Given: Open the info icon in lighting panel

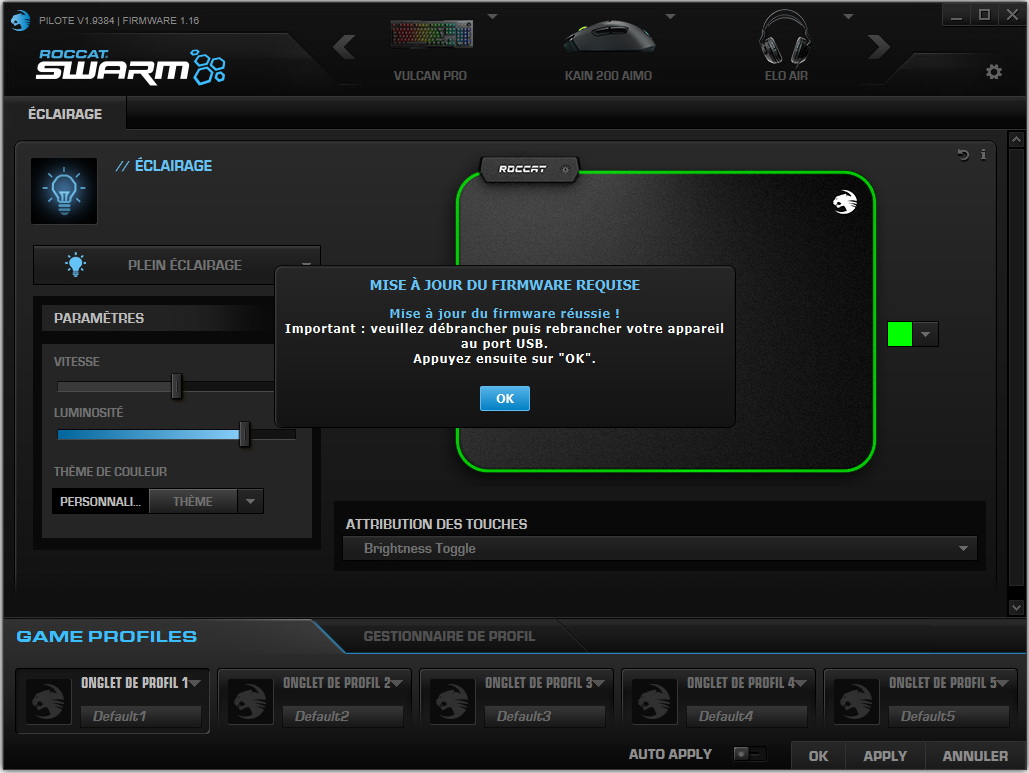Looking at the screenshot, I should coord(983,155).
